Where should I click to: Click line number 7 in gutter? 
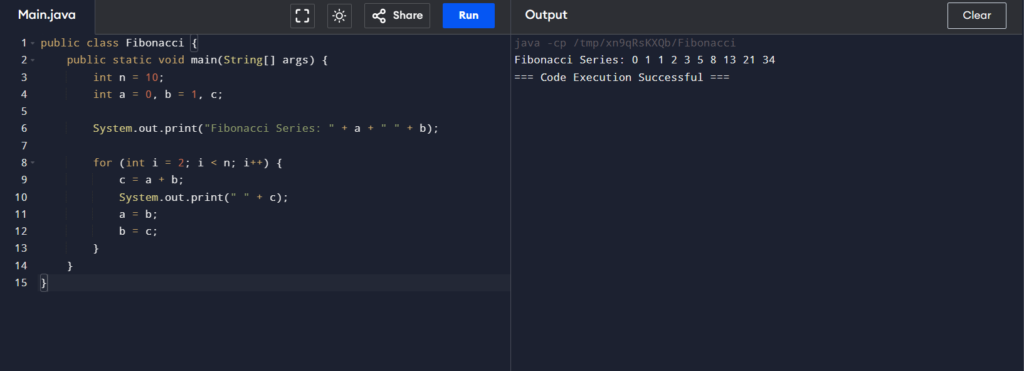pos(24,146)
